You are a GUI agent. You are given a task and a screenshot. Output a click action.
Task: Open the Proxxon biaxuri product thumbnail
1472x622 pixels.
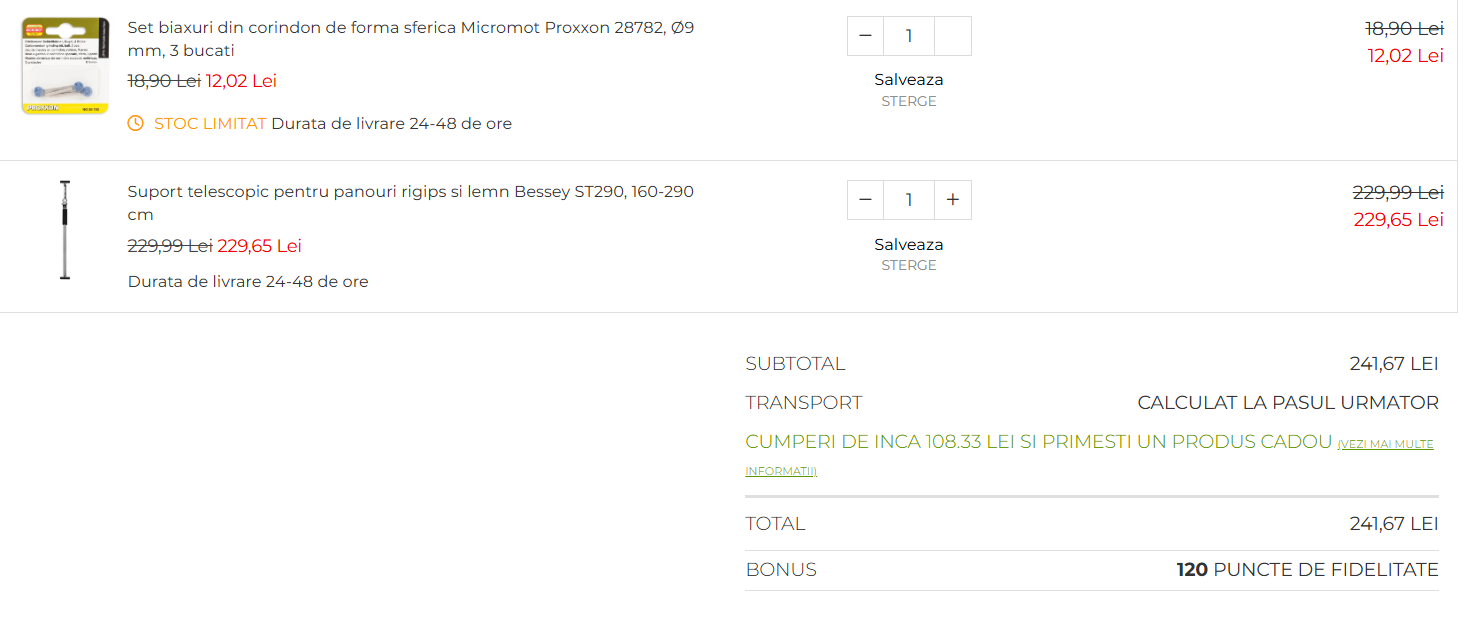tap(65, 65)
